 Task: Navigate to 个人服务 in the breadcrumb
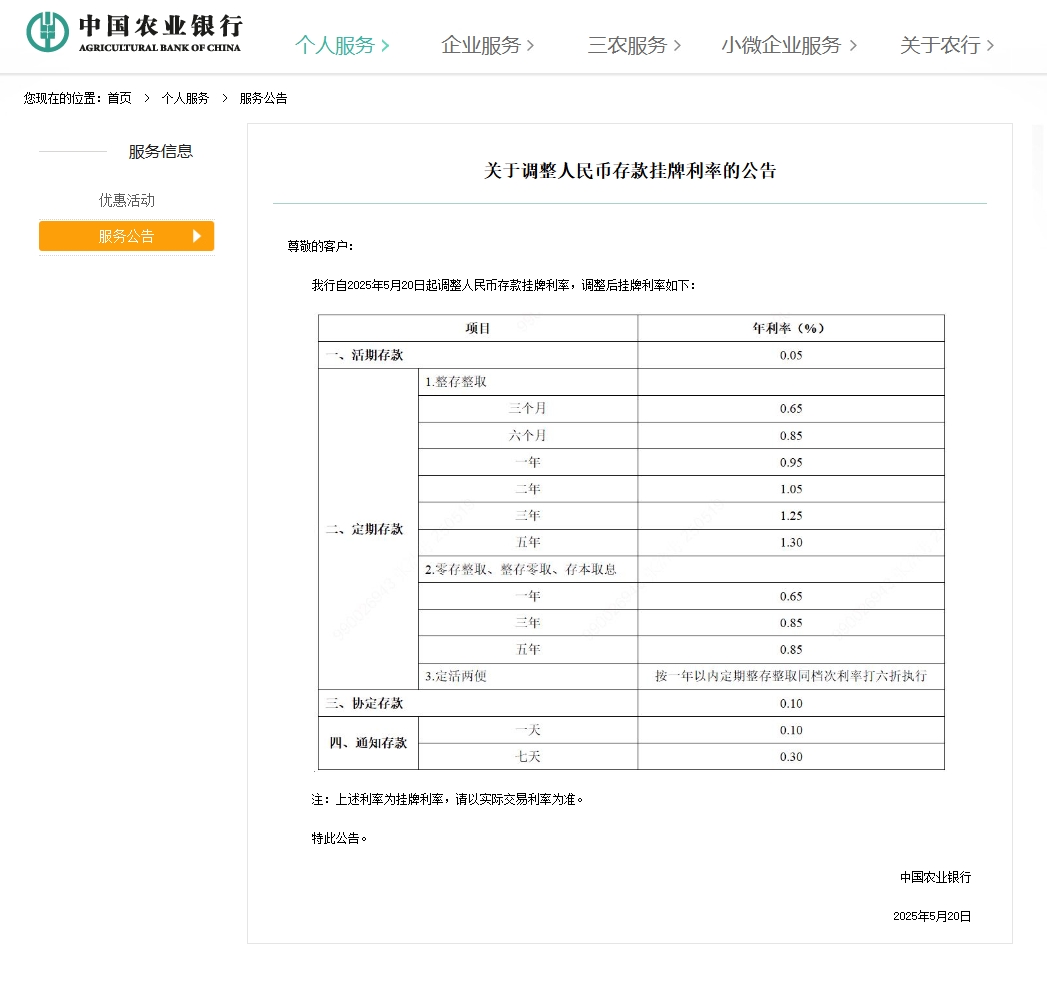click(185, 98)
